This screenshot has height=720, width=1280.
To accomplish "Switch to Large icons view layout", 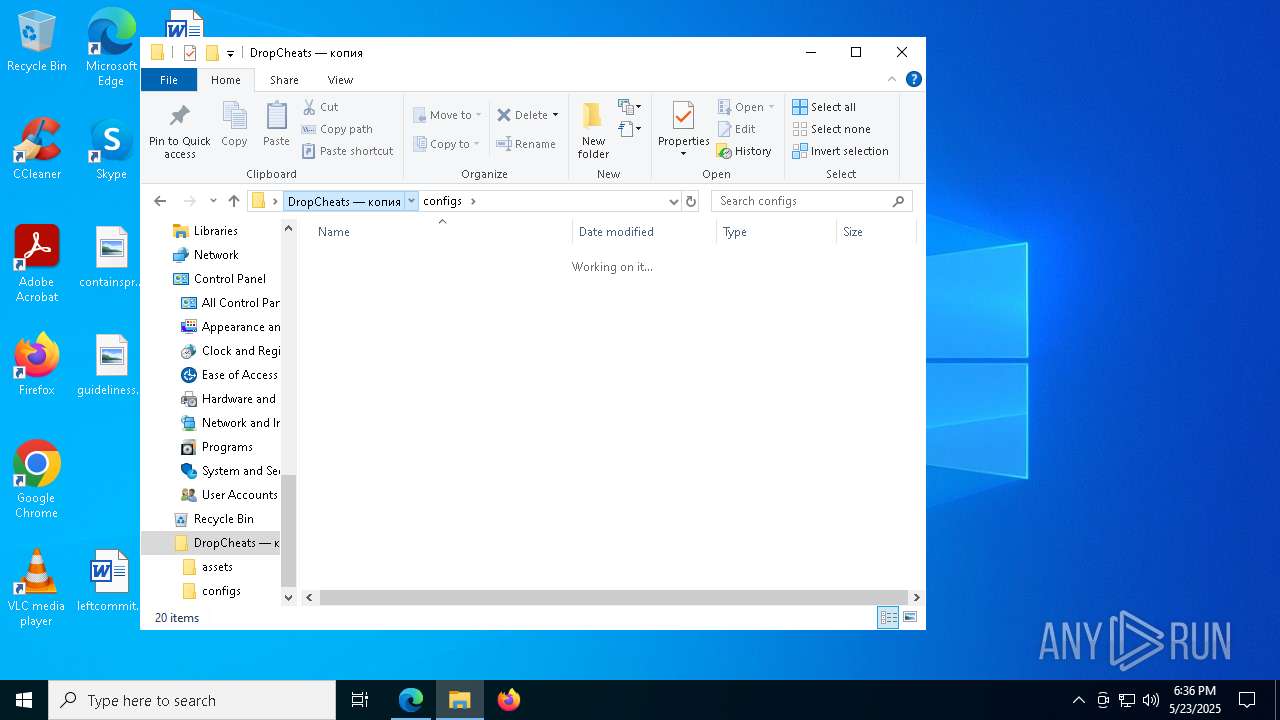I will point(910,618).
